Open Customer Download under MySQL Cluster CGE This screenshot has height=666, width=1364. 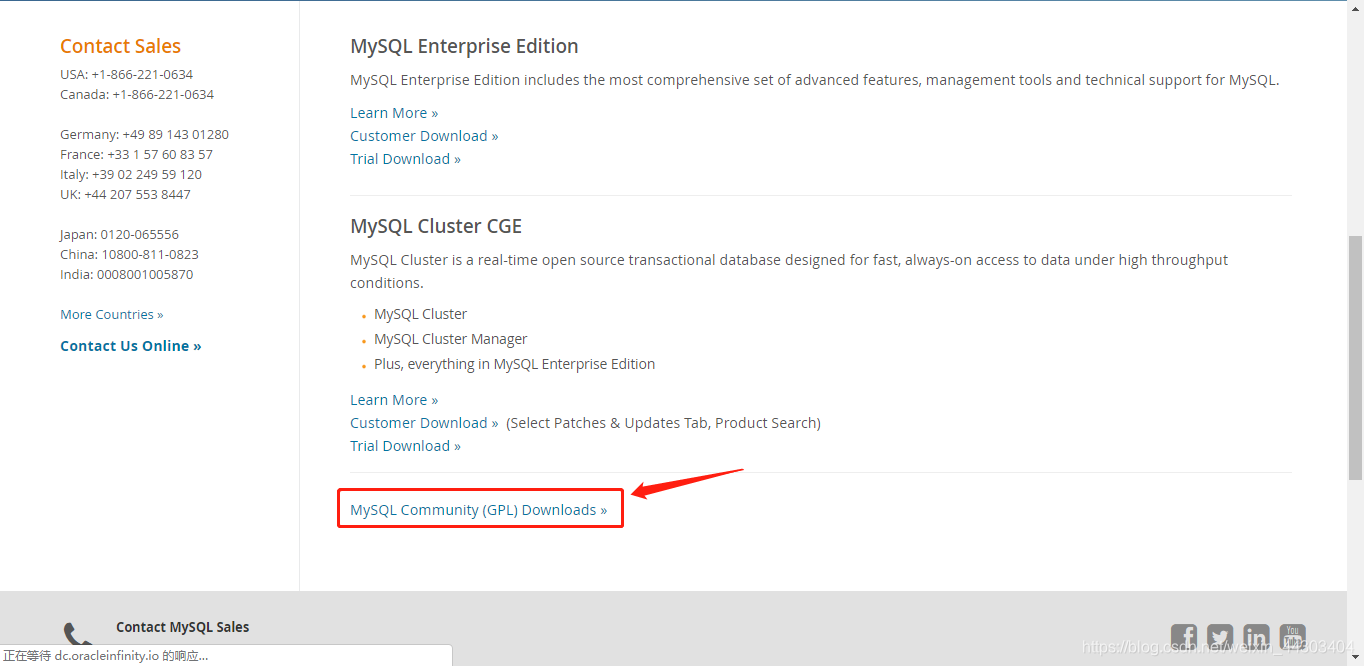pyautogui.click(x=424, y=423)
